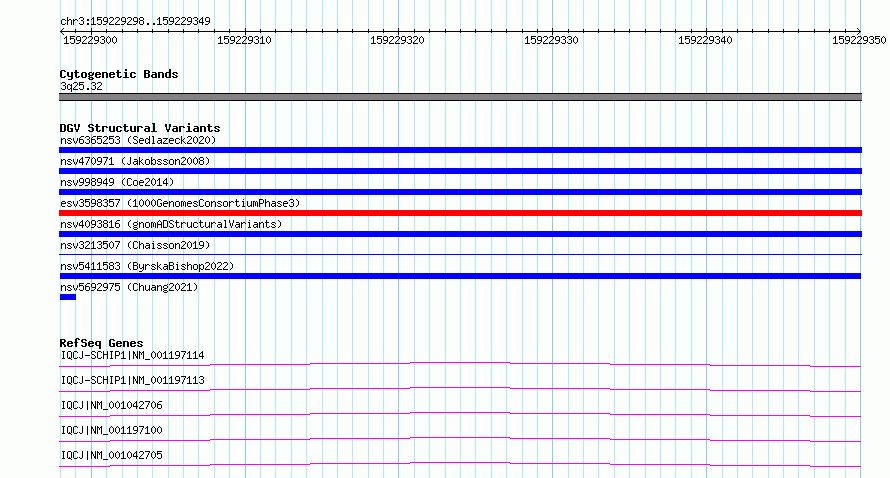The image size is (890, 478).
Task: Click the red bar for esv3598357
Action: coord(460,213)
